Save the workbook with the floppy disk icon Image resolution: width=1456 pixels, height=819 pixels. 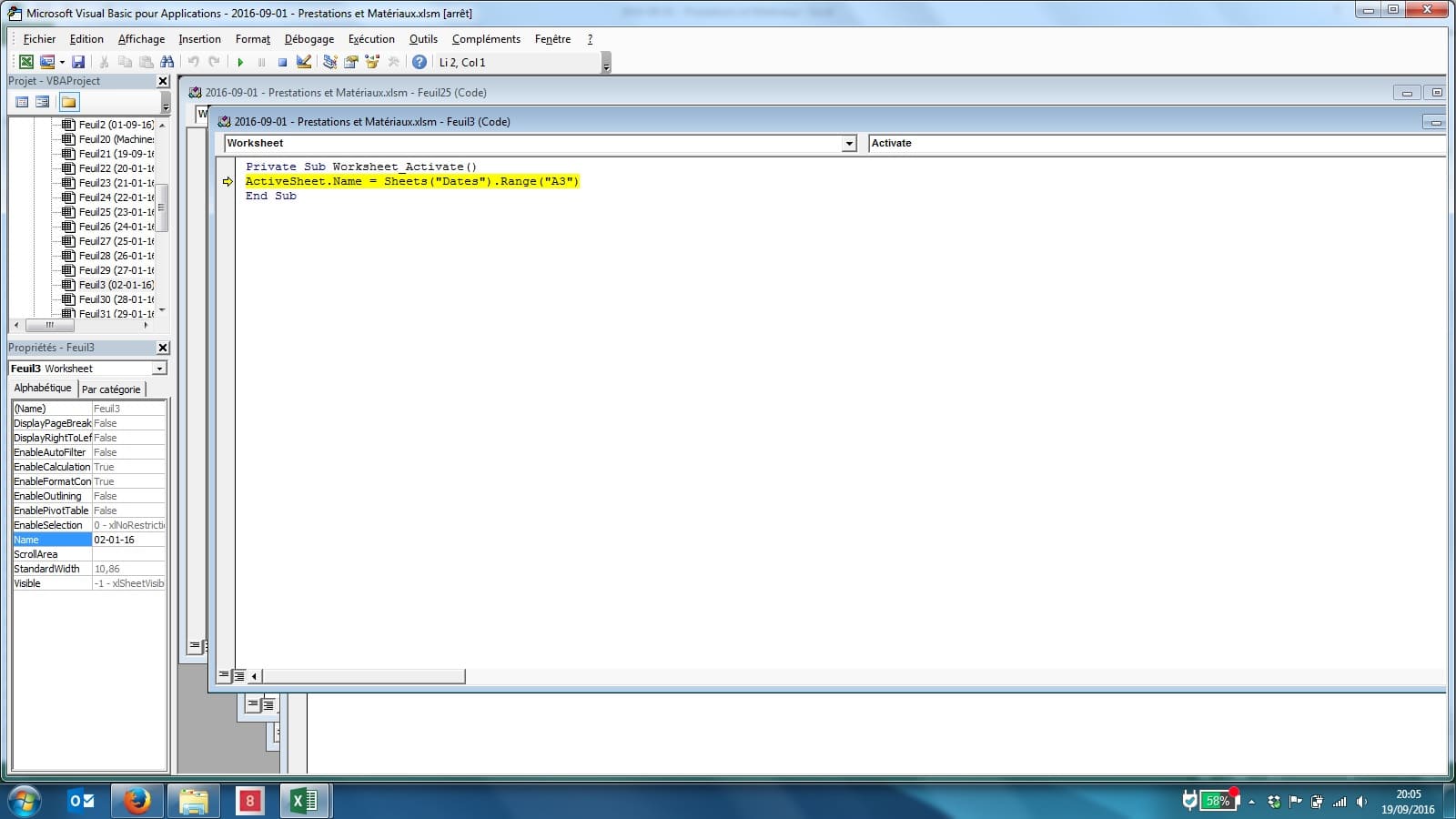coord(78,62)
